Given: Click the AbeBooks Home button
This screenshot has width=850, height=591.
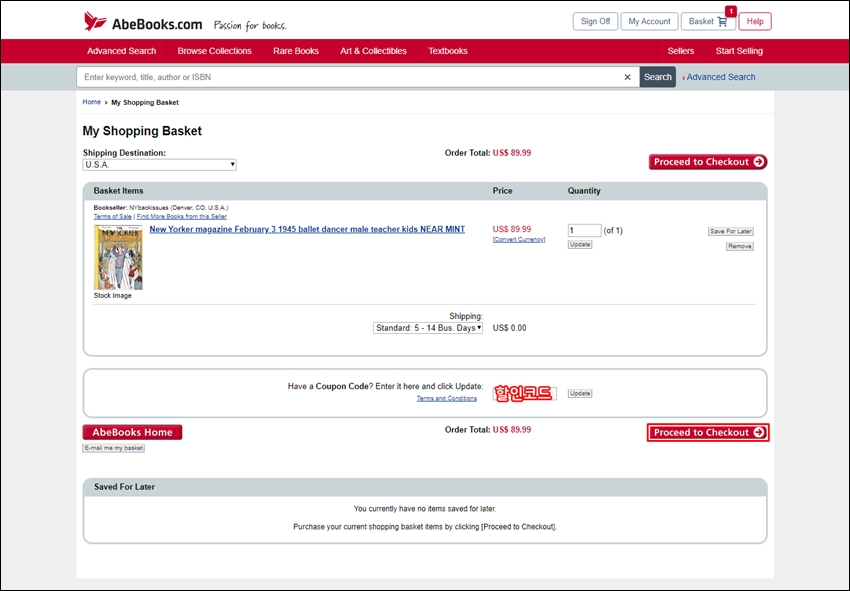Looking at the screenshot, I should (x=132, y=432).
